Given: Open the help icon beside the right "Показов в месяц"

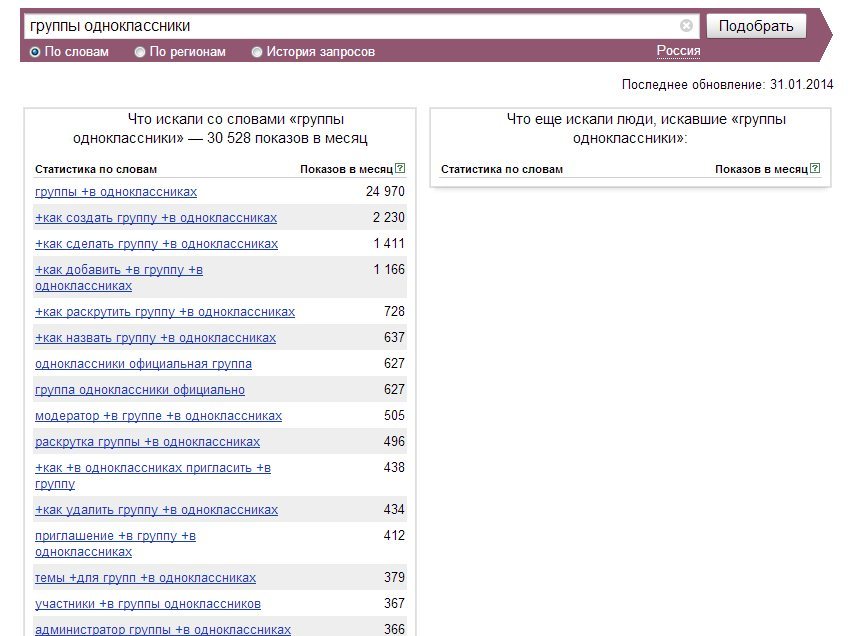Looking at the screenshot, I should [815, 168].
